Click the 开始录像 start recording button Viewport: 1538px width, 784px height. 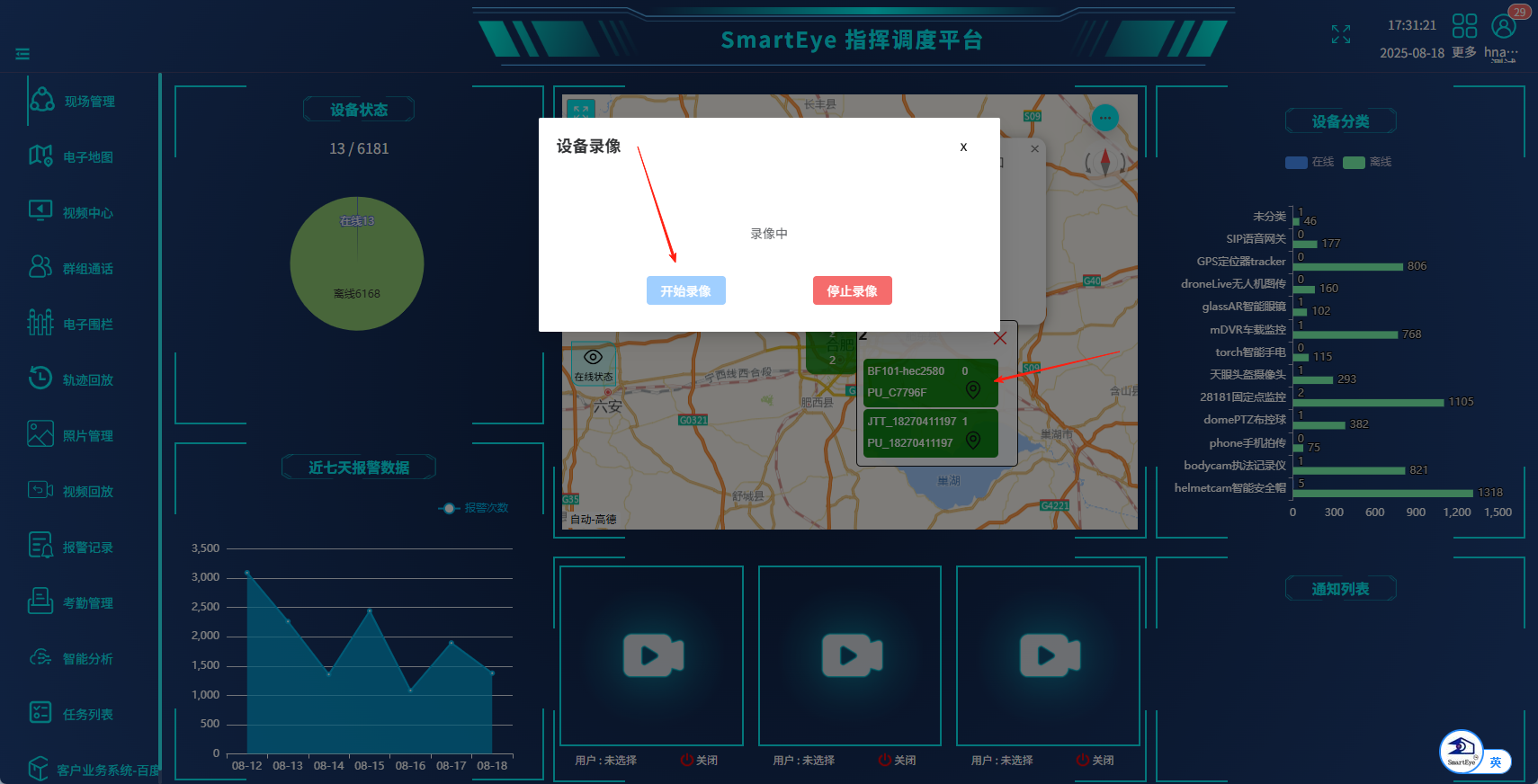[685, 290]
